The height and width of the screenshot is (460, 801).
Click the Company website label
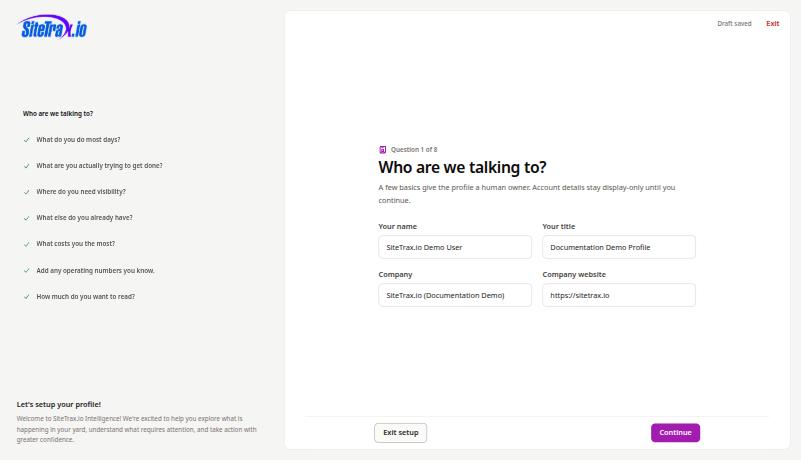click(574, 274)
